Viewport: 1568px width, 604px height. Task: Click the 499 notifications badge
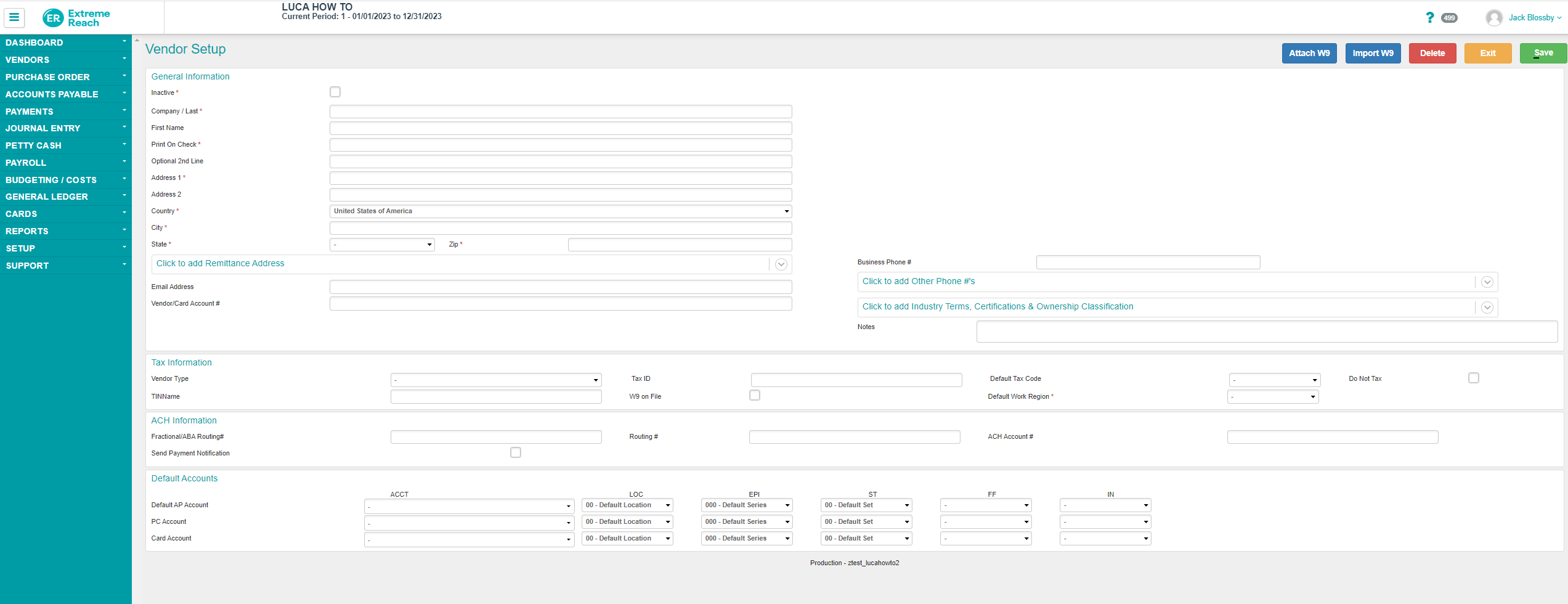1449,18
